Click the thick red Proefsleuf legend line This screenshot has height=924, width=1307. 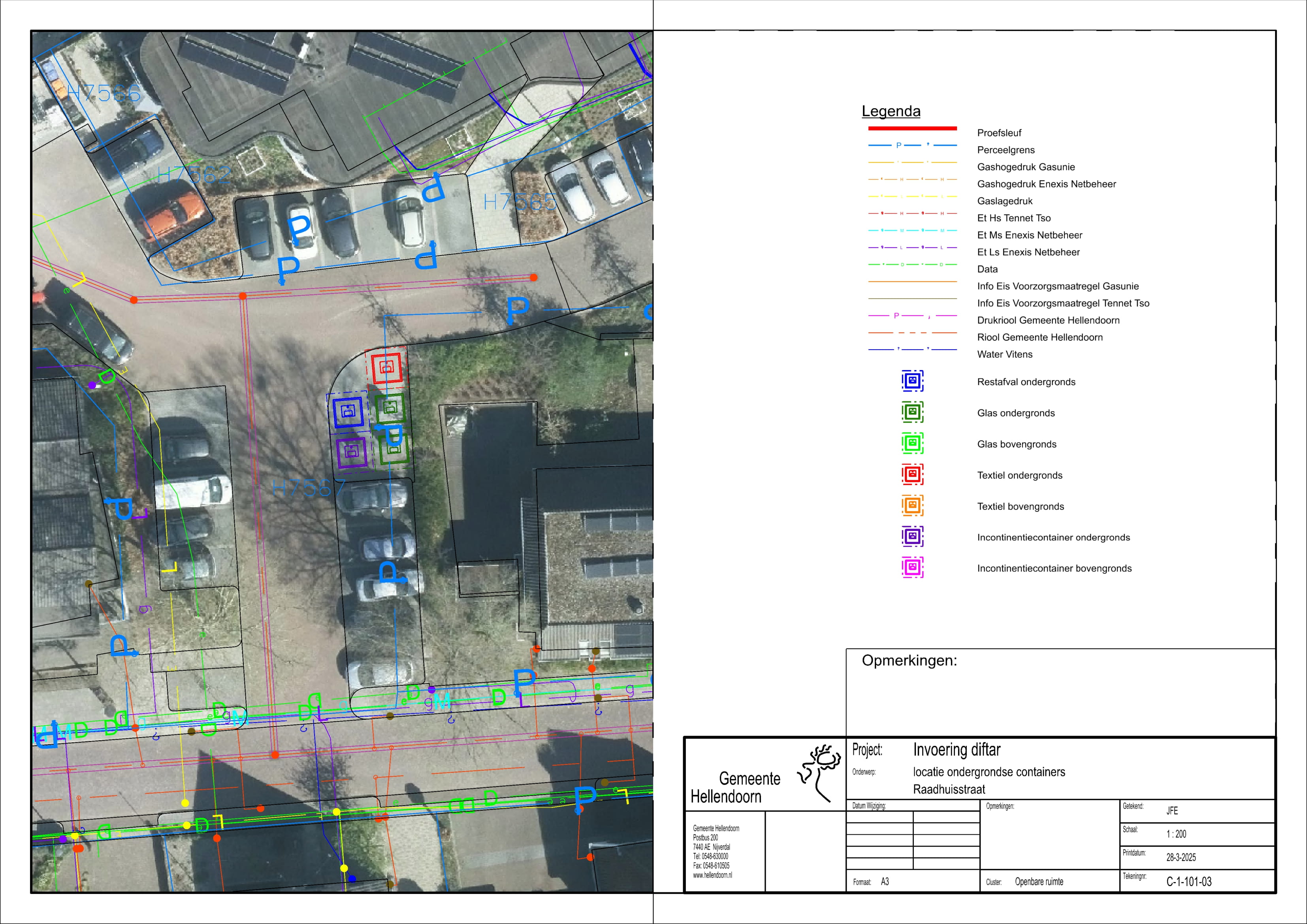point(912,129)
